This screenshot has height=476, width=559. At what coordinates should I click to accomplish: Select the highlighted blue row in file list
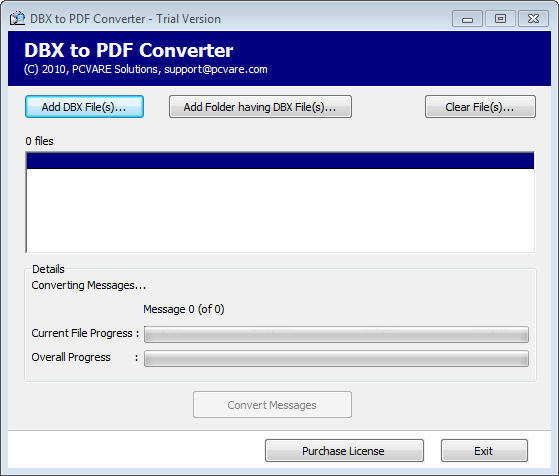point(280,161)
